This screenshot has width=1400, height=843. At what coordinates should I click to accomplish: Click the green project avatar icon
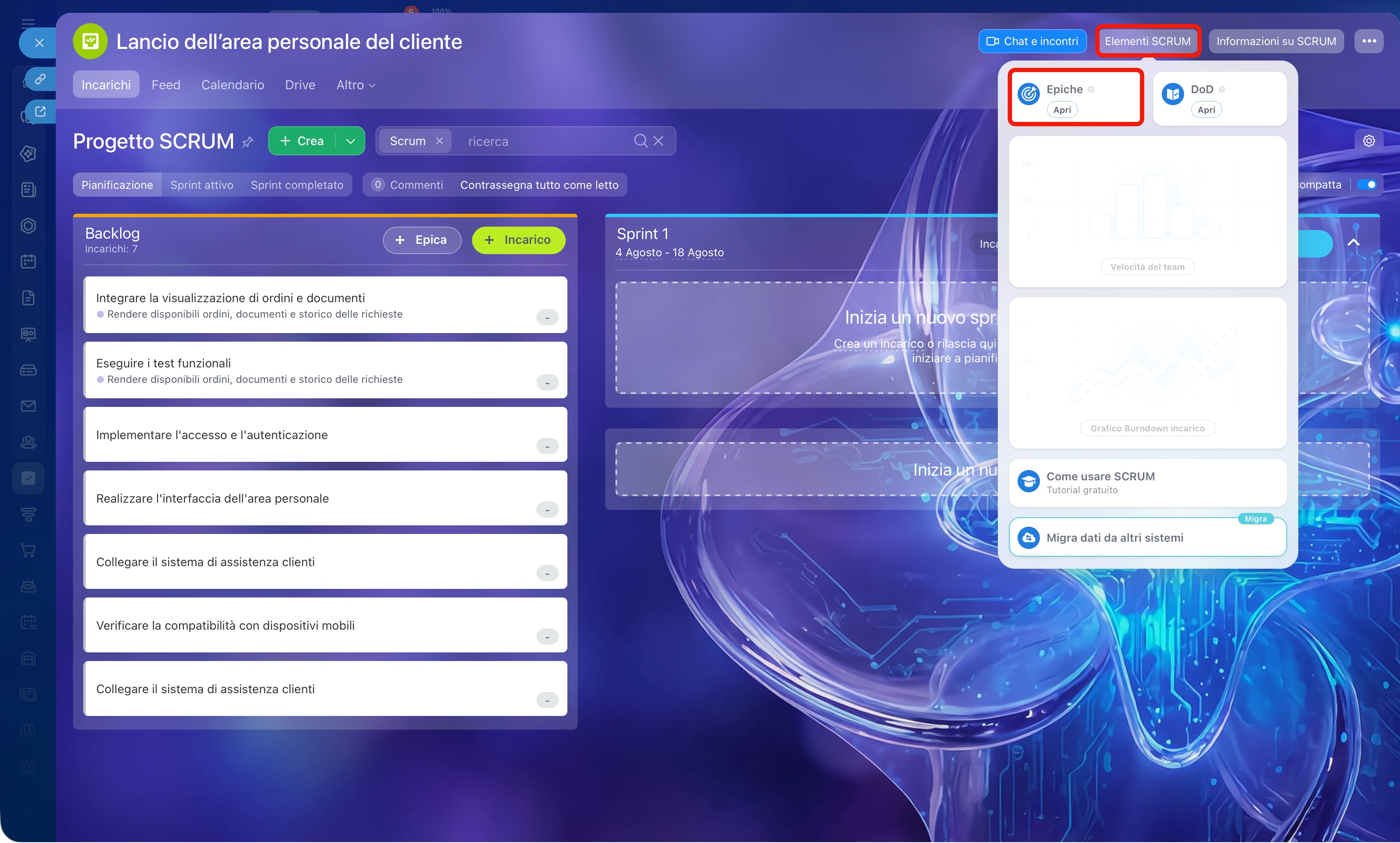point(90,42)
